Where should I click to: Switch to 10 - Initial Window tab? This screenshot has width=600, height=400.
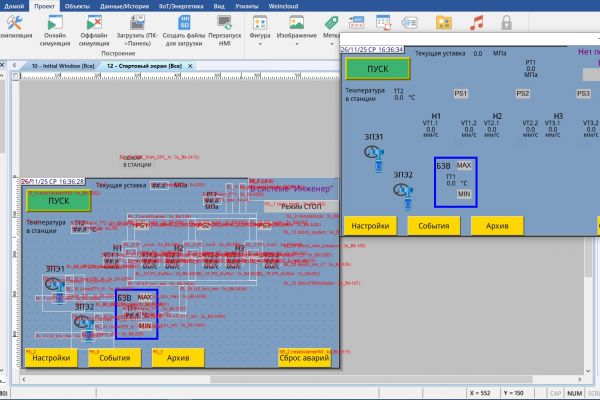point(63,66)
